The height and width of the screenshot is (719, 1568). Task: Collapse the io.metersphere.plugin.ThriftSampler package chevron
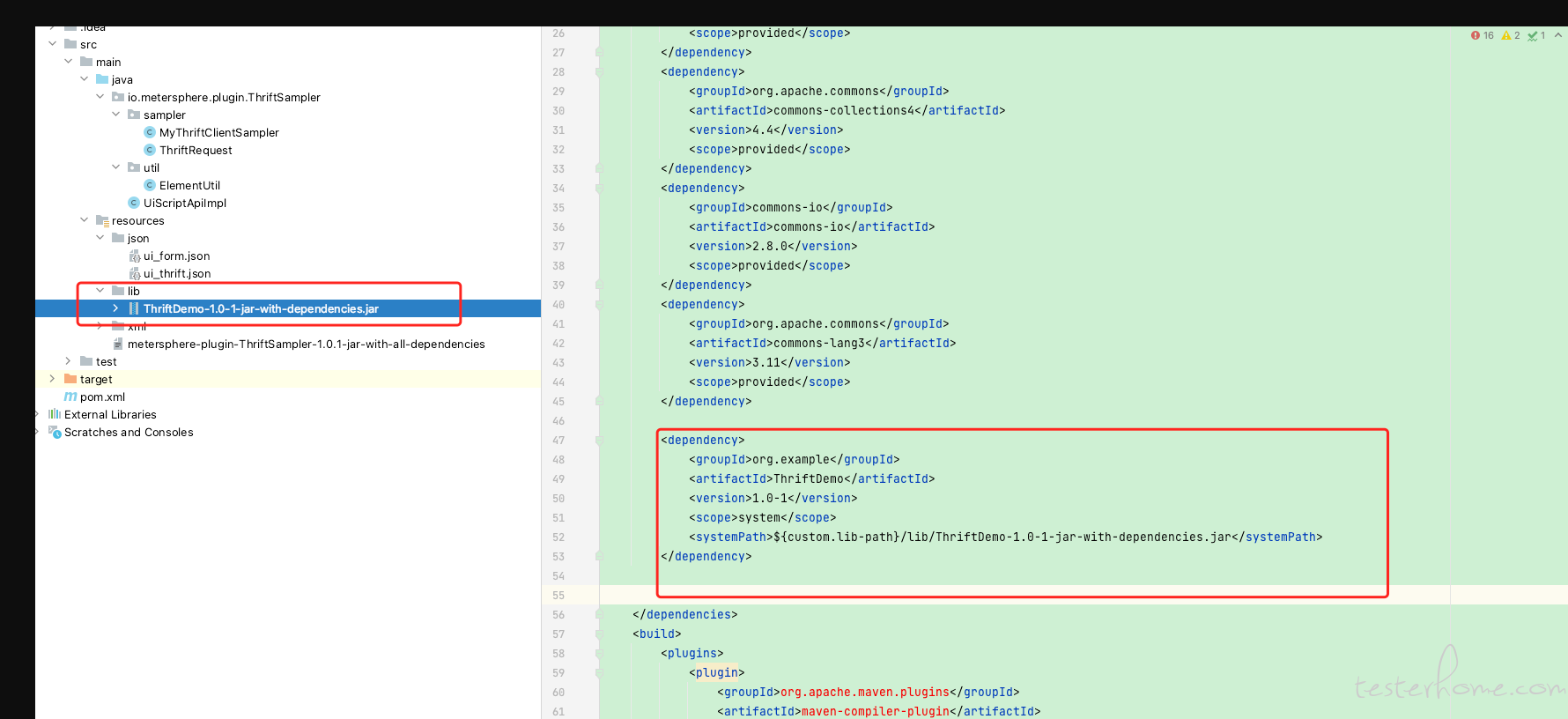(x=100, y=96)
